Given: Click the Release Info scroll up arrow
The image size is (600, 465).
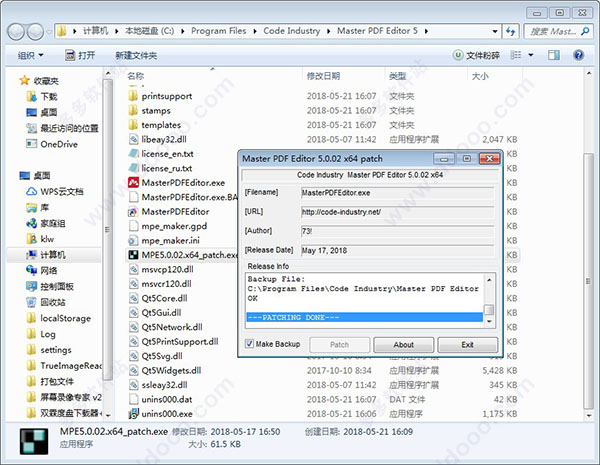Looking at the screenshot, I should click(489, 280).
